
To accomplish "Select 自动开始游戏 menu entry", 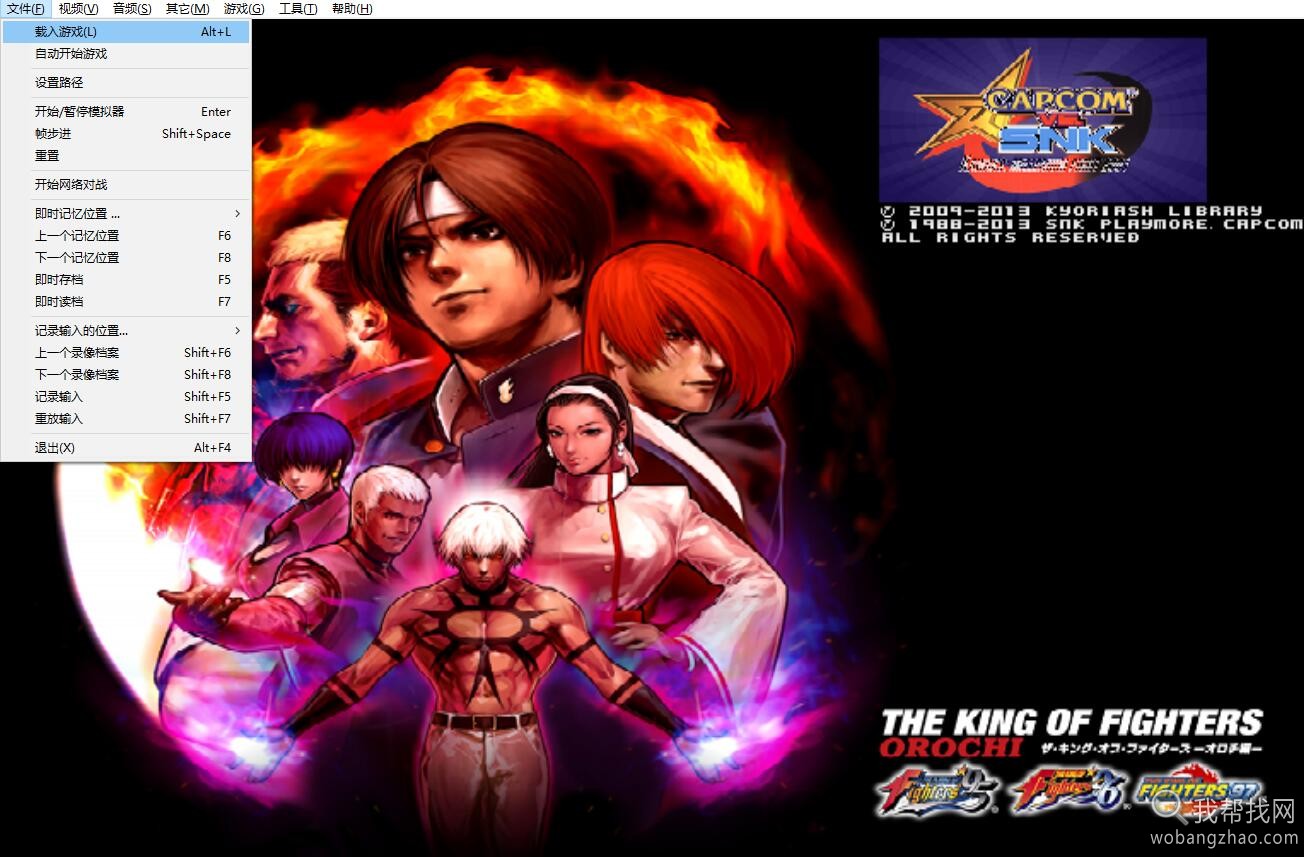I will [126, 54].
